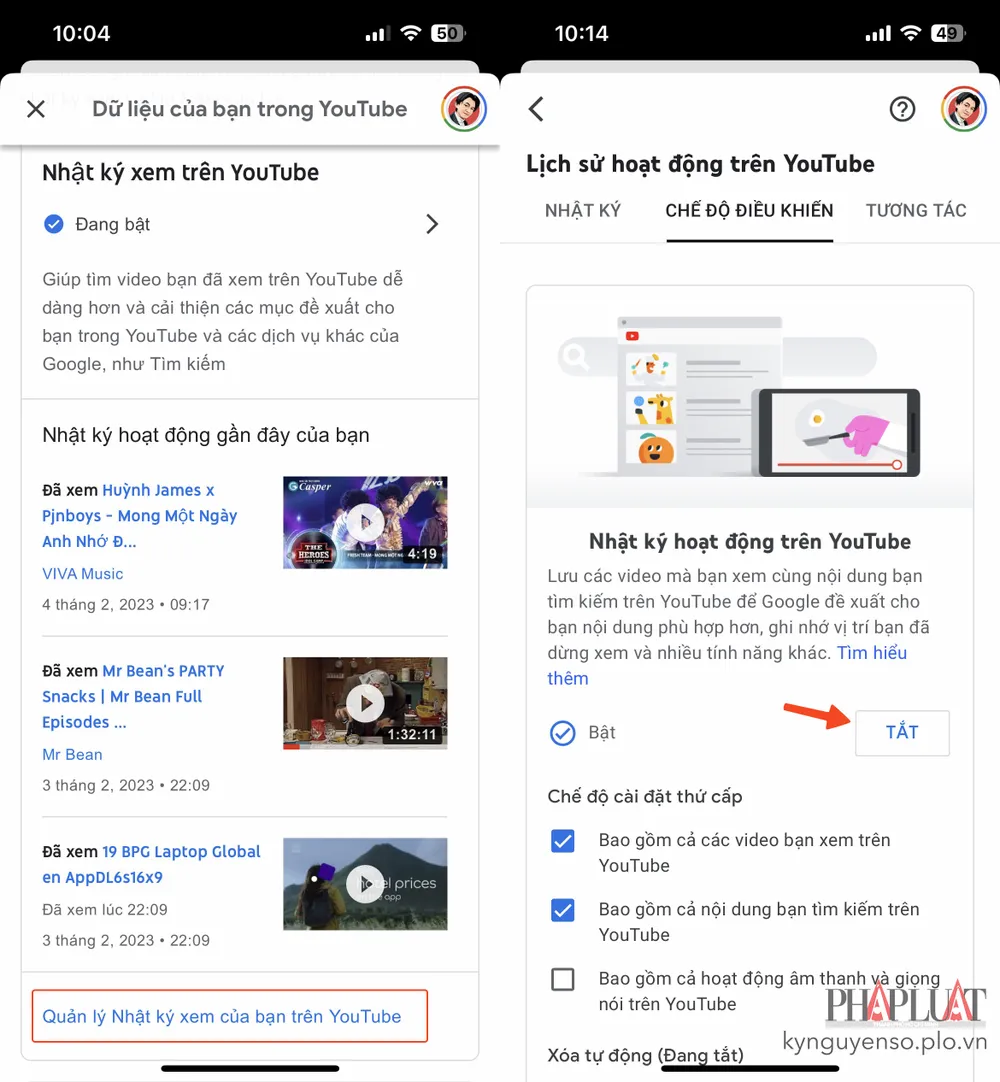Close the Dữ liệu của bạn trong YouTube panel

(x=36, y=110)
